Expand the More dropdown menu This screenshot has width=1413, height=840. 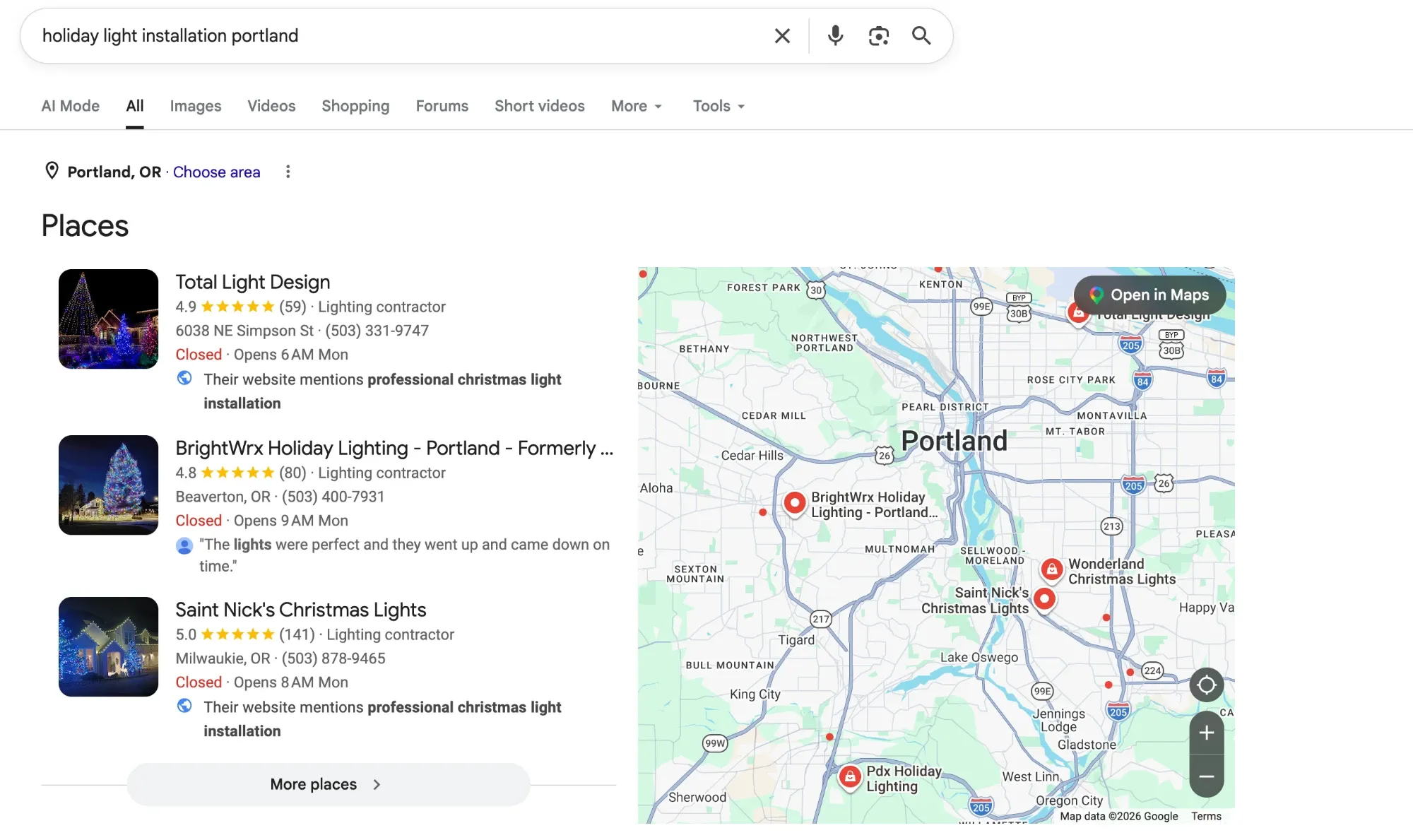[637, 106]
